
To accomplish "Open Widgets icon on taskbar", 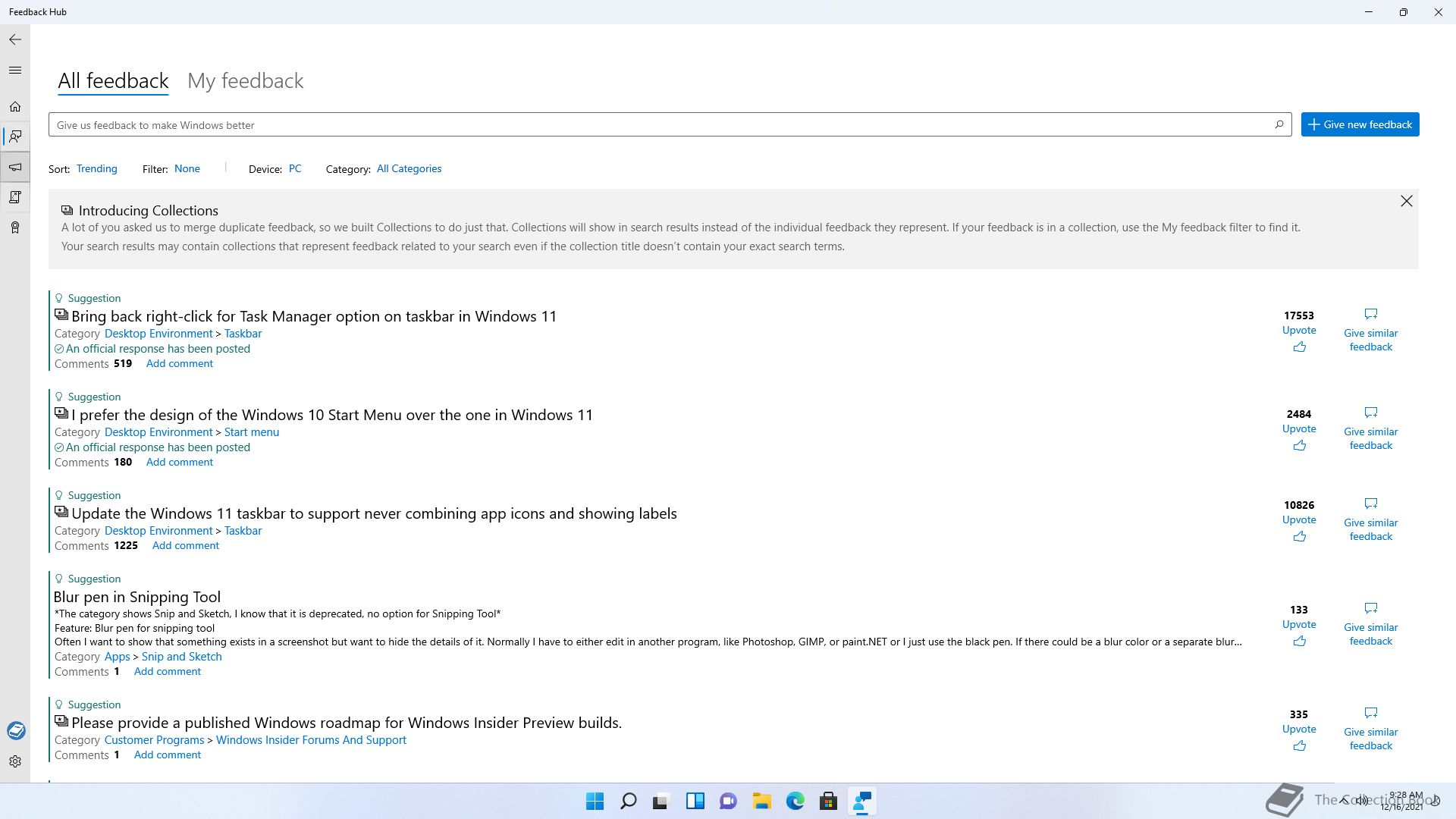I will click(695, 801).
